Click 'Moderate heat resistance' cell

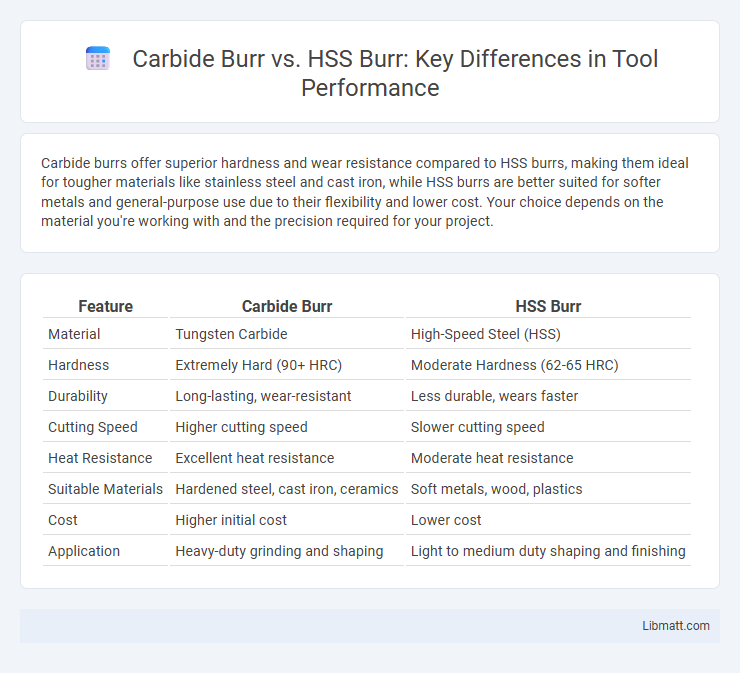(492, 458)
